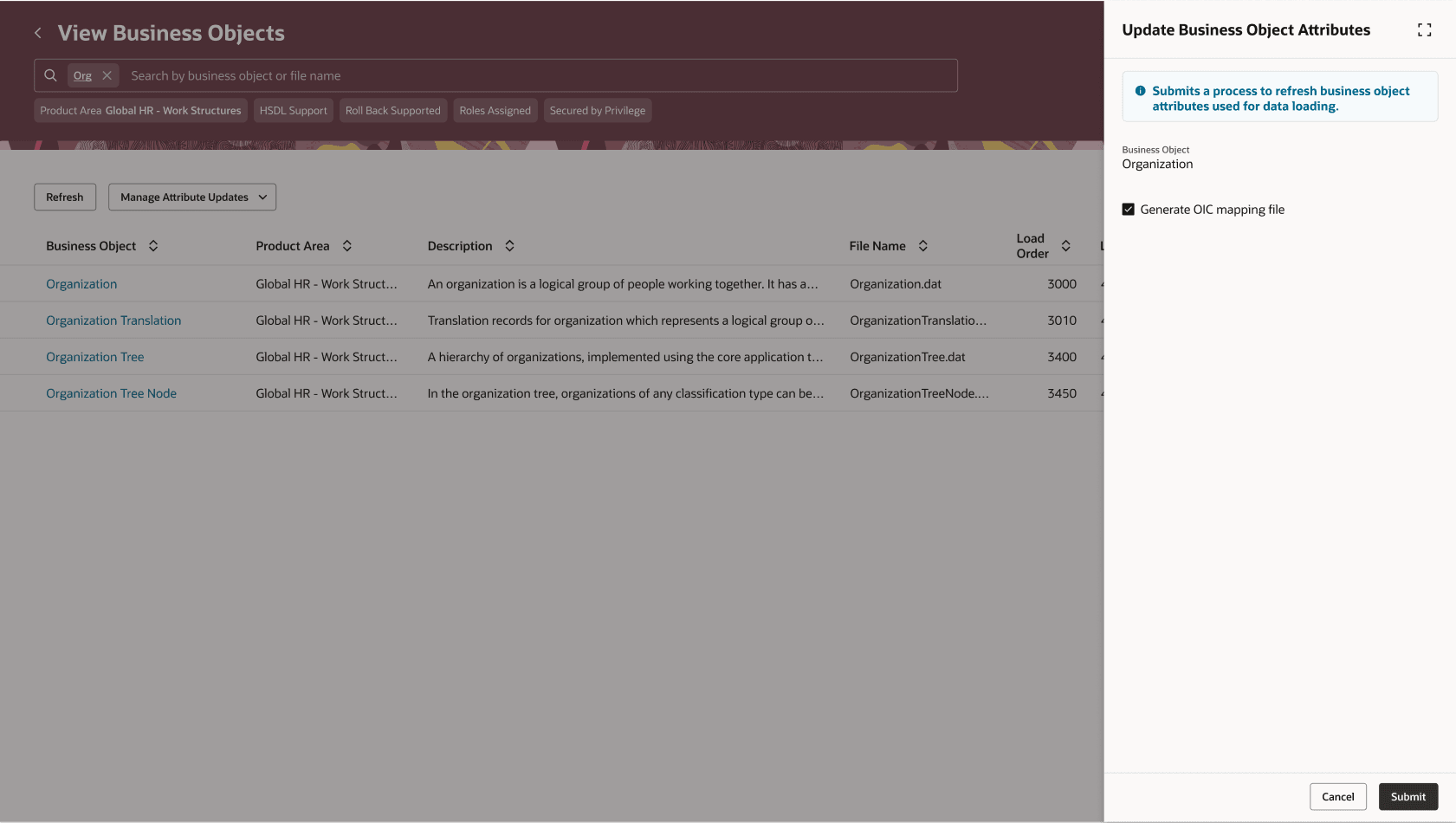Click the OrganizationTreeNode file name cell
The width and height of the screenshot is (1456, 823).
919,393
